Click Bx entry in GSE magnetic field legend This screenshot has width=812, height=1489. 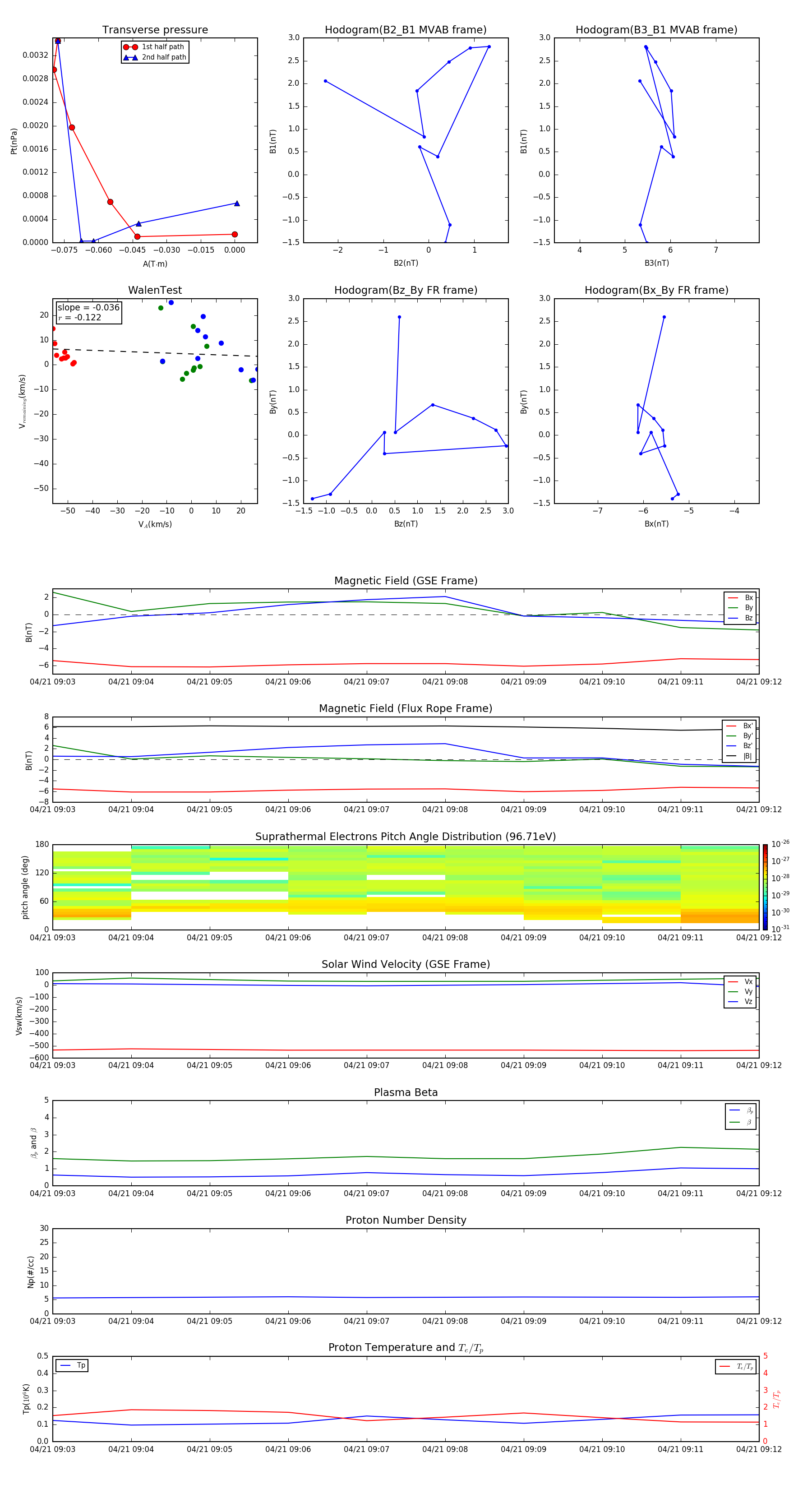[740, 598]
